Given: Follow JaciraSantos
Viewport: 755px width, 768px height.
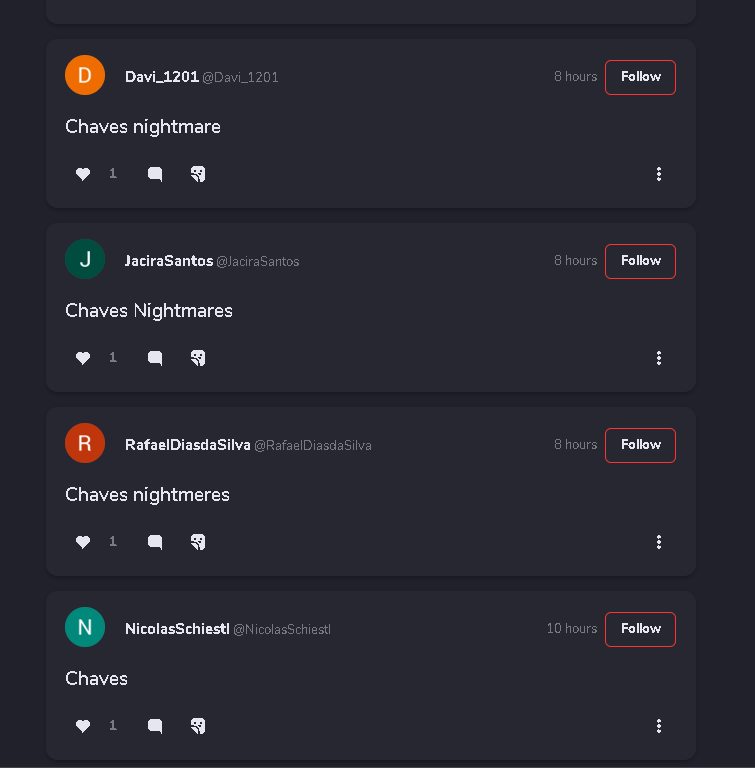Looking at the screenshot, I should (640, 261).
